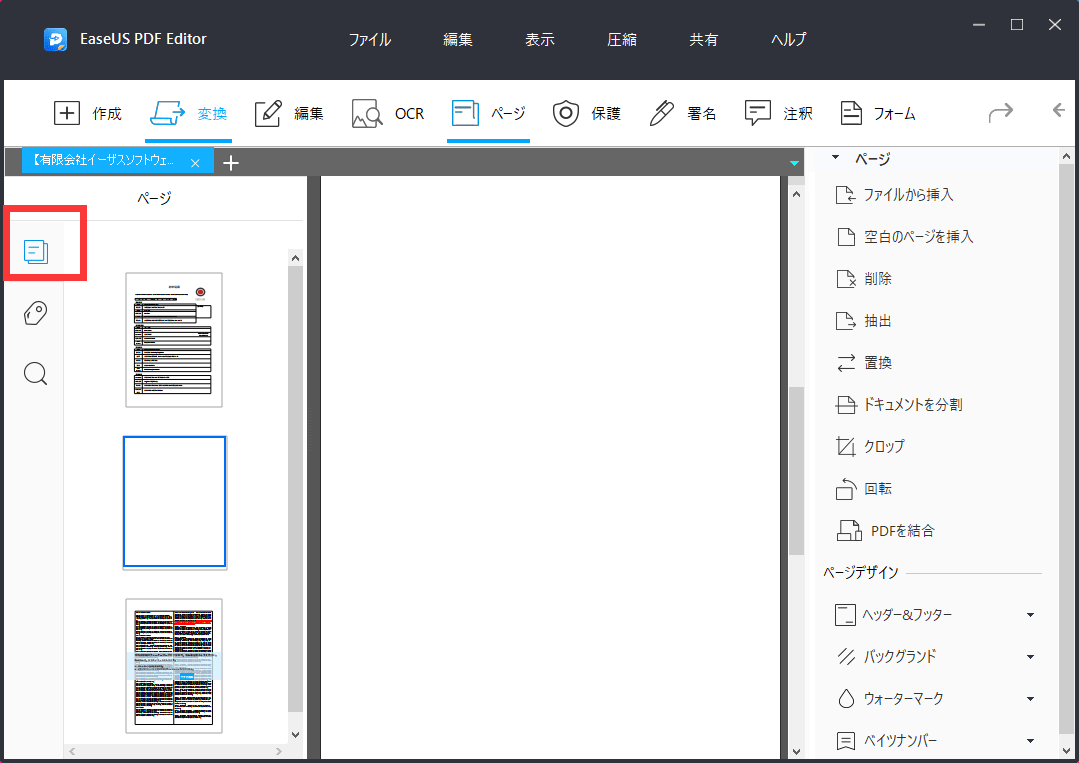The height and width of the screenshot is (763, 1079).
Task: Expand the ウォーターマーク dropdown arrow
Action: [x=1030, y=699]
